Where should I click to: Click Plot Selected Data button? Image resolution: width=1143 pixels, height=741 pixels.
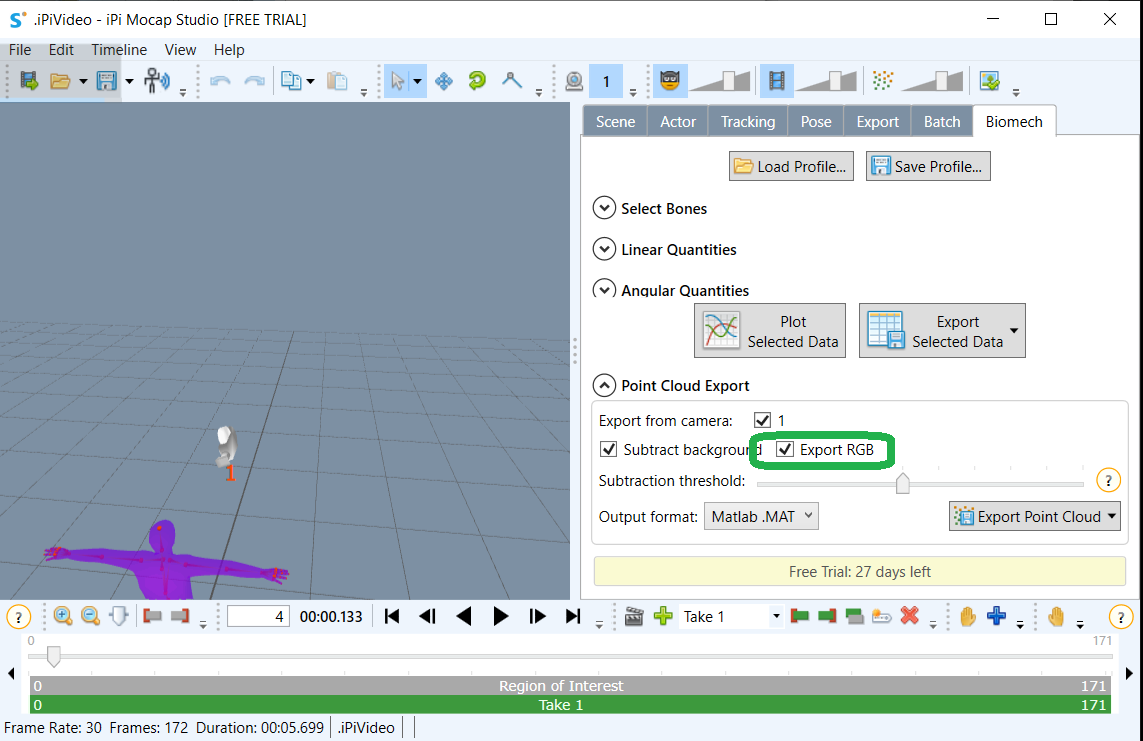coord(770,331)
